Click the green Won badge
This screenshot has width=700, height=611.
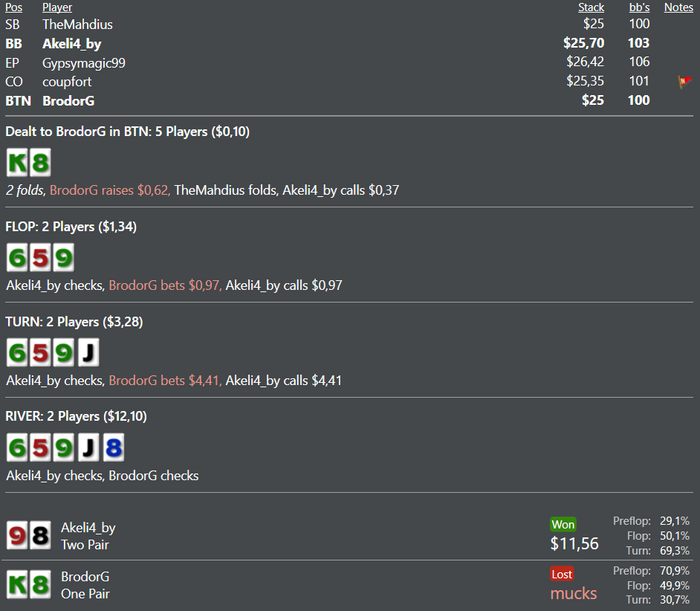tap(563, 524)
